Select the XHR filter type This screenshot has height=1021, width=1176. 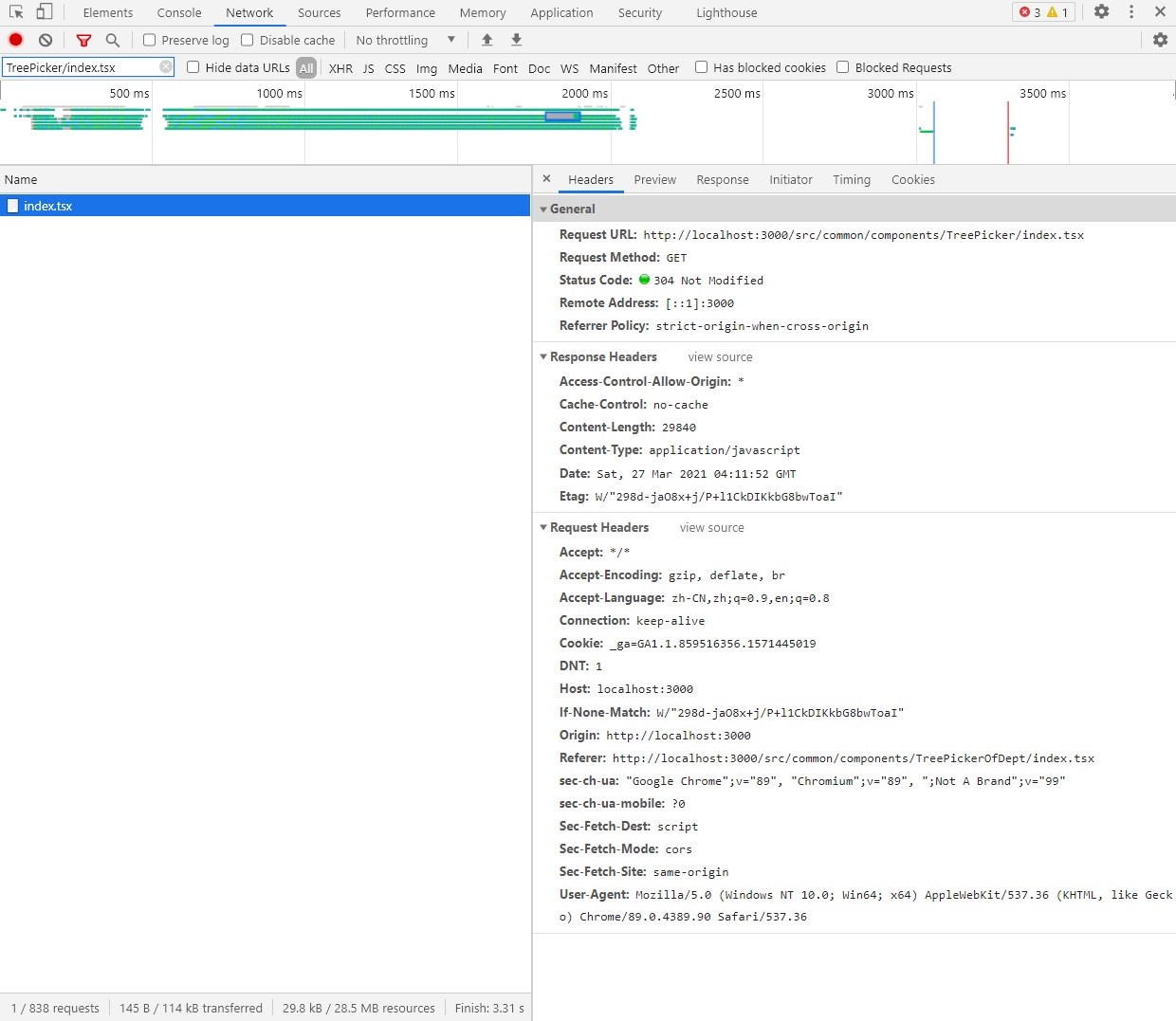(340, 68)
